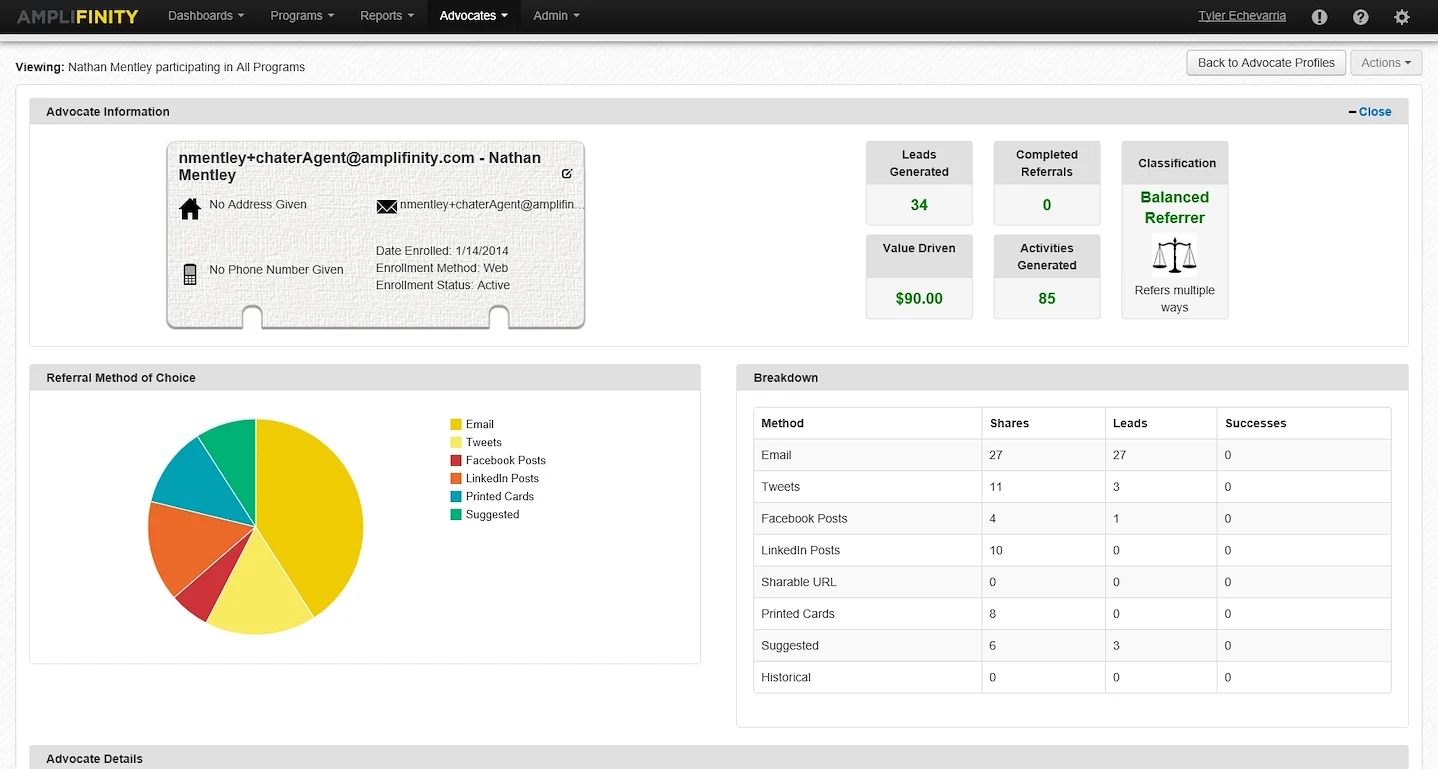The height and width of the screenshot is (769, 1438).
Task: Click the balanced scales classification icon
Action: coord(1174,255)
